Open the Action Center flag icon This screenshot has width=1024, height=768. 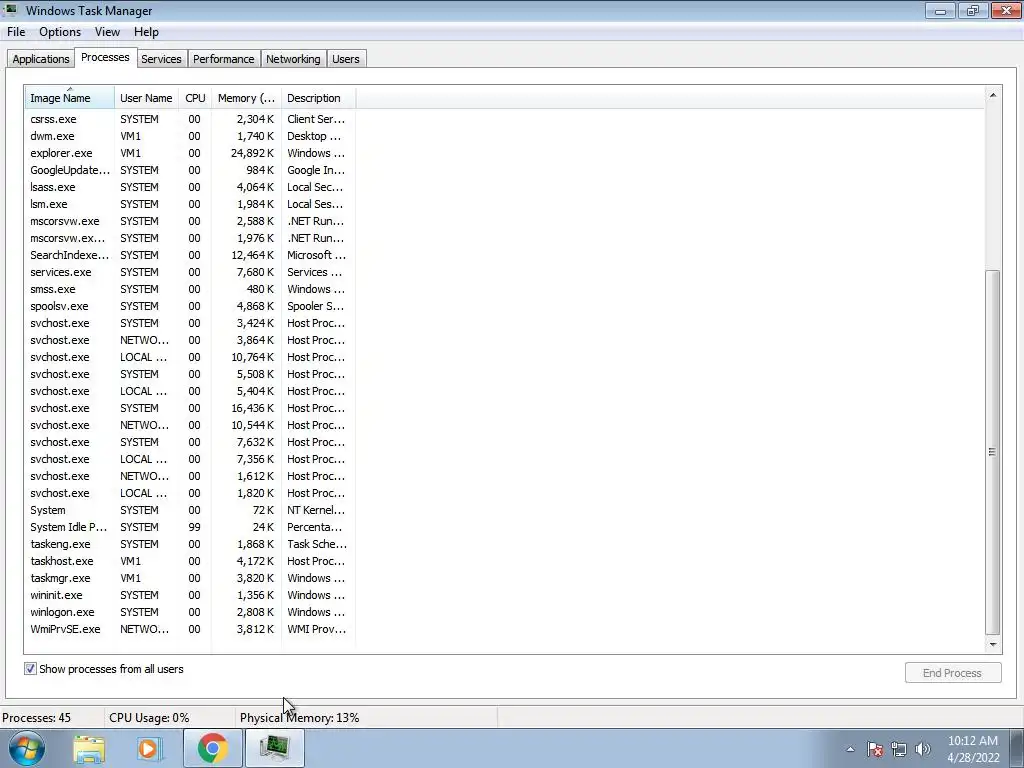[875, 749]
